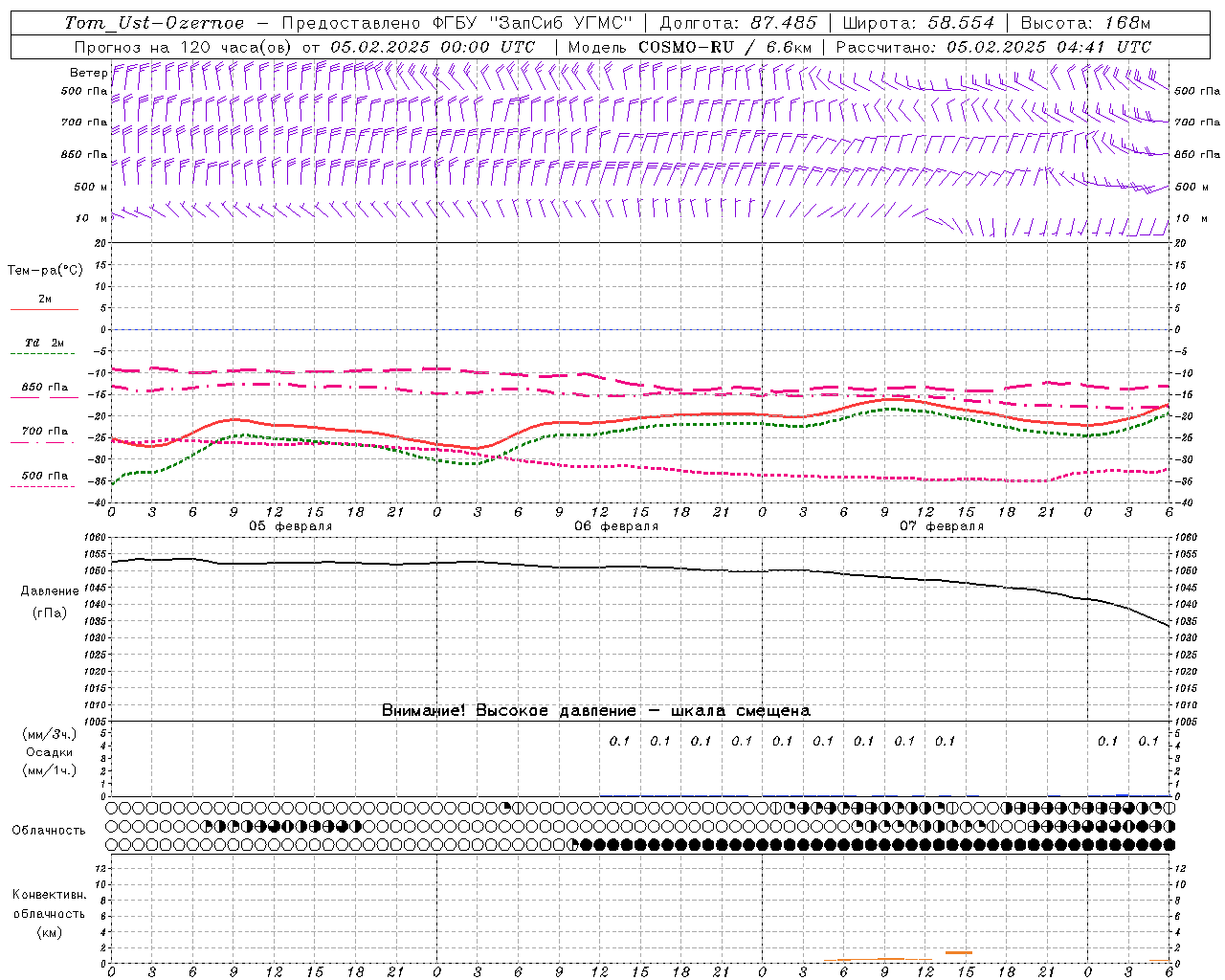Click the Ветер wind panel label

click(88, 73)
